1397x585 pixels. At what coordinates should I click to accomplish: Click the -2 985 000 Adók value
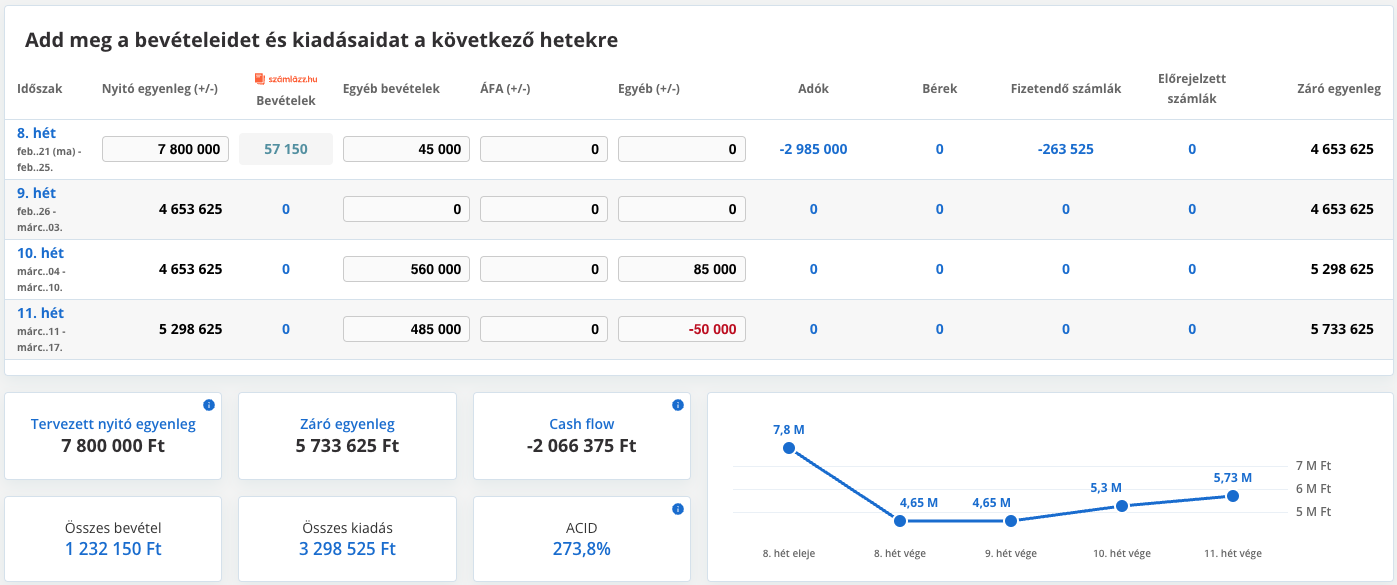click(x=813, y=149)
